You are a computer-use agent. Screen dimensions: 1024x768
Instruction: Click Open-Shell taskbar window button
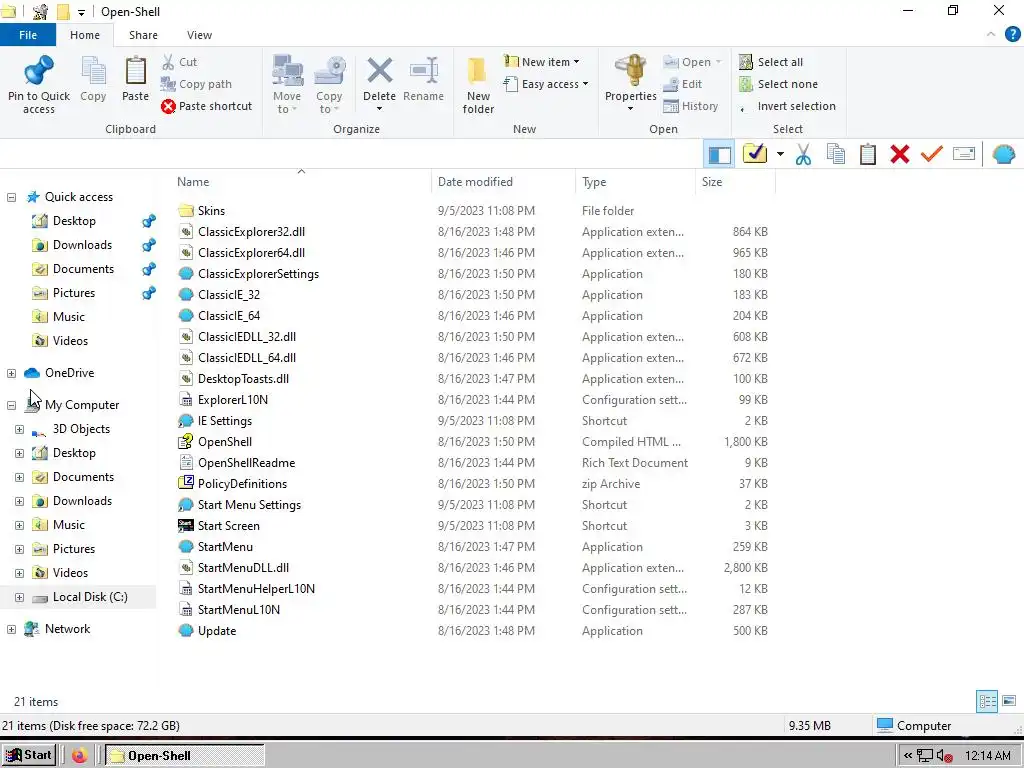coord(184,756)
